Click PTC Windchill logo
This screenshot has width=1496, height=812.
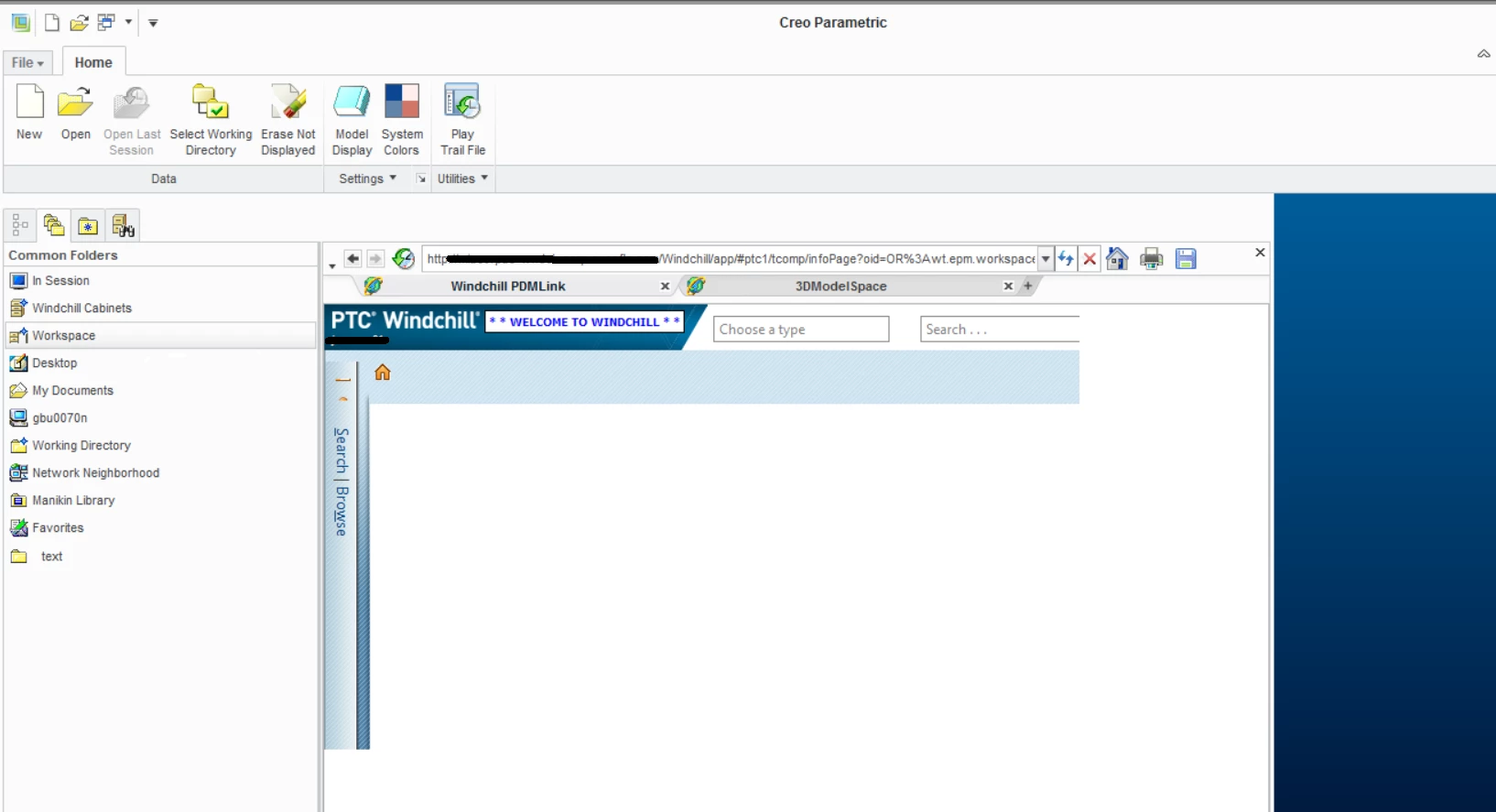pyautogui.click(x=405, y=320)
